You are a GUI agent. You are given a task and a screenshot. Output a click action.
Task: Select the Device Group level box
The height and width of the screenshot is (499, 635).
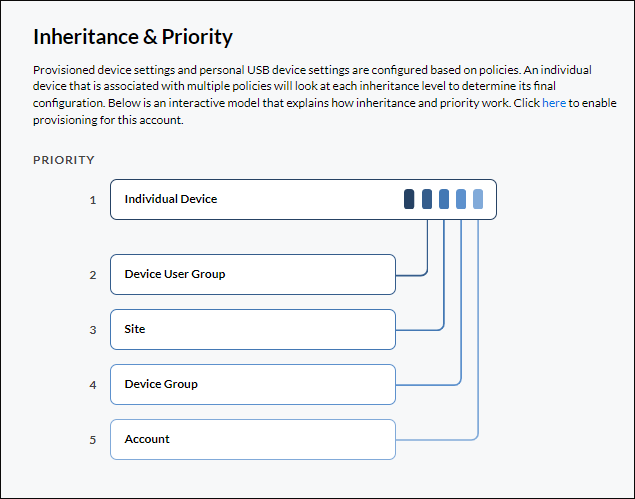(x=253, y=384)
